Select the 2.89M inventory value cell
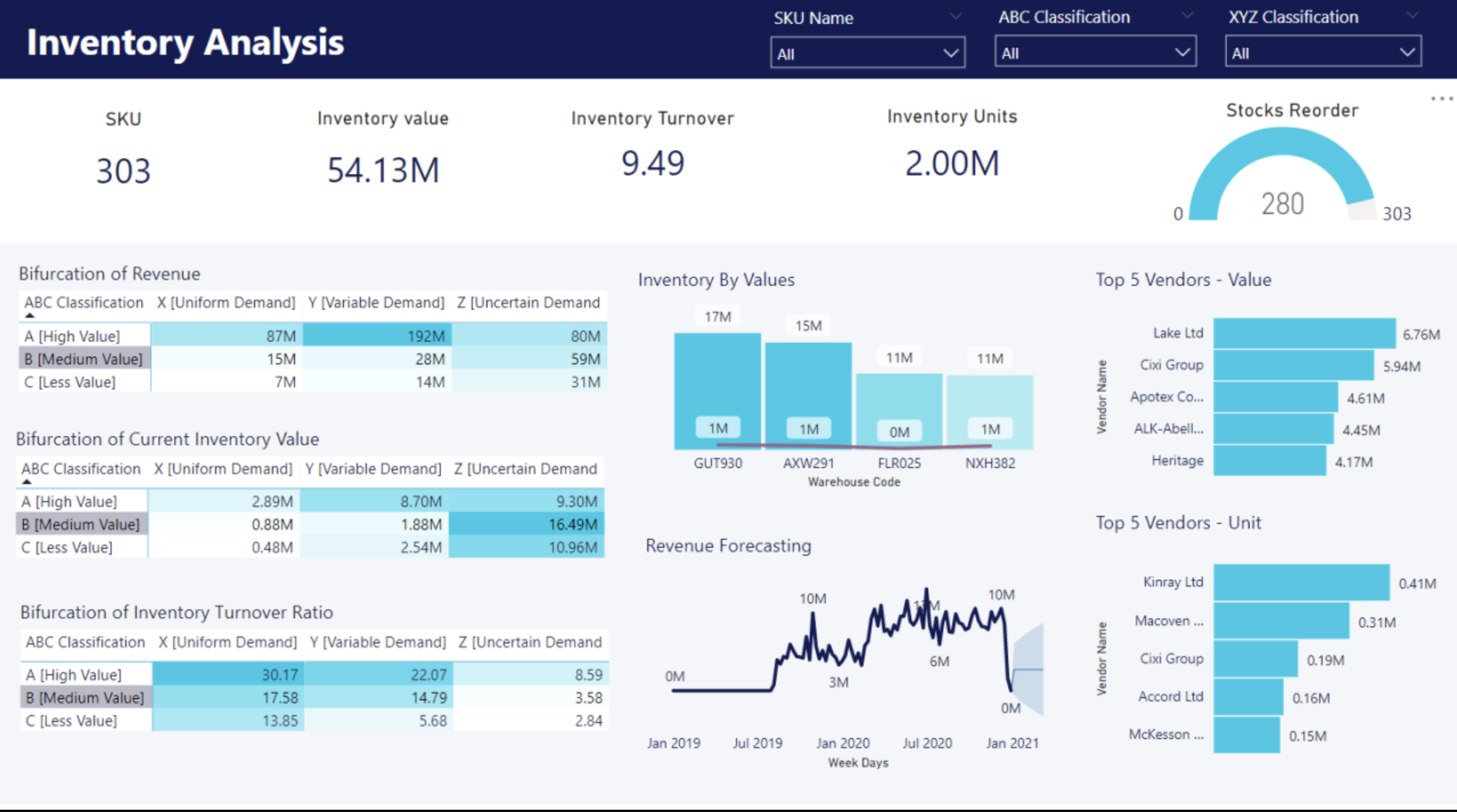Image resolution: width=1457 pixels, height=812 pixels. (223, 501)
